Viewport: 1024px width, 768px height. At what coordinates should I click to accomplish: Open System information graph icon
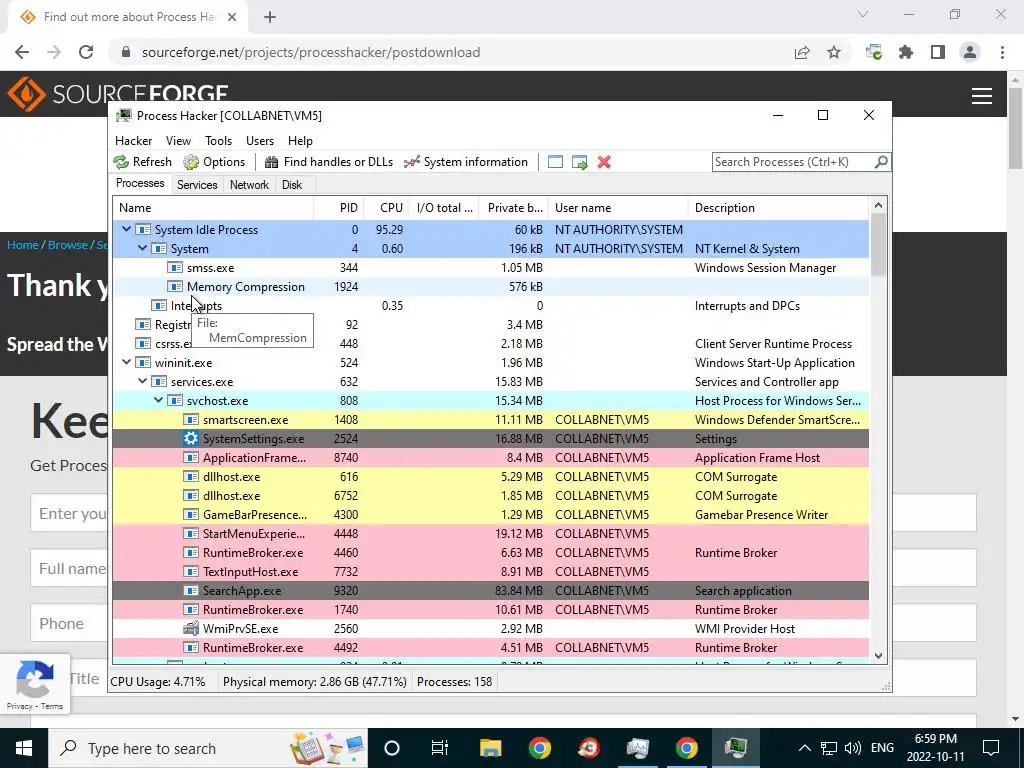[x=411, y=162]
